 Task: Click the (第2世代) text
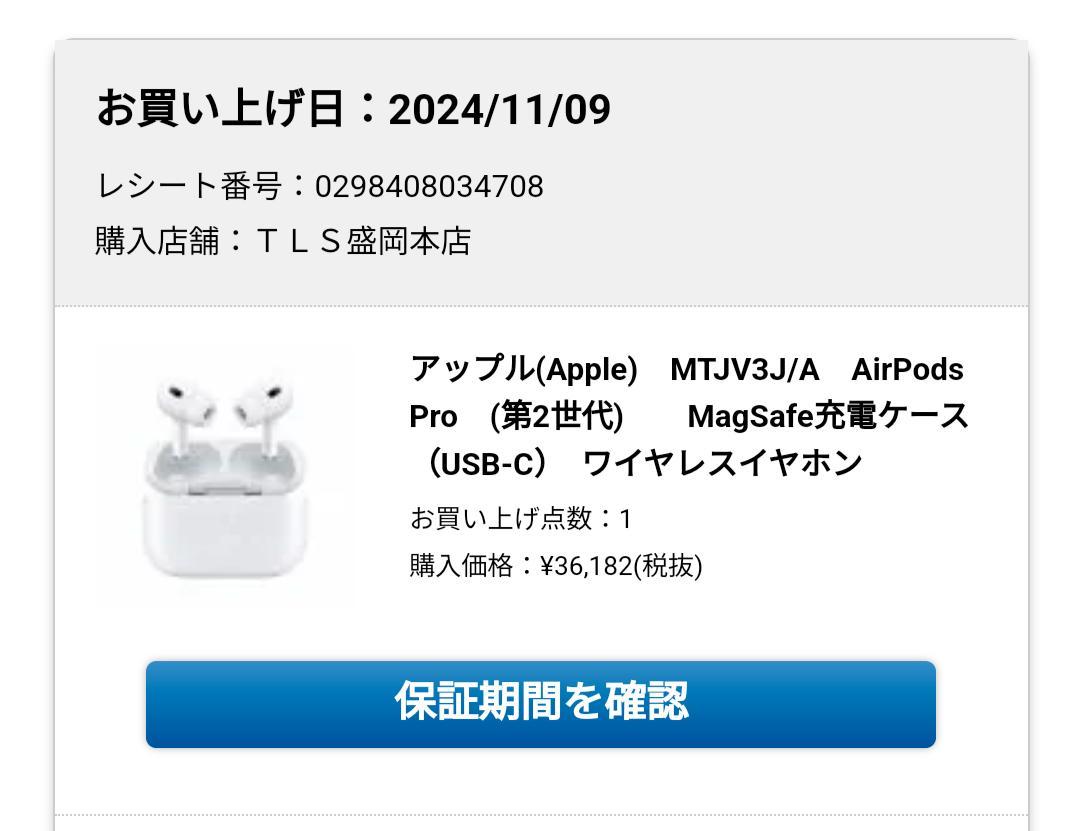pos(556,416)
